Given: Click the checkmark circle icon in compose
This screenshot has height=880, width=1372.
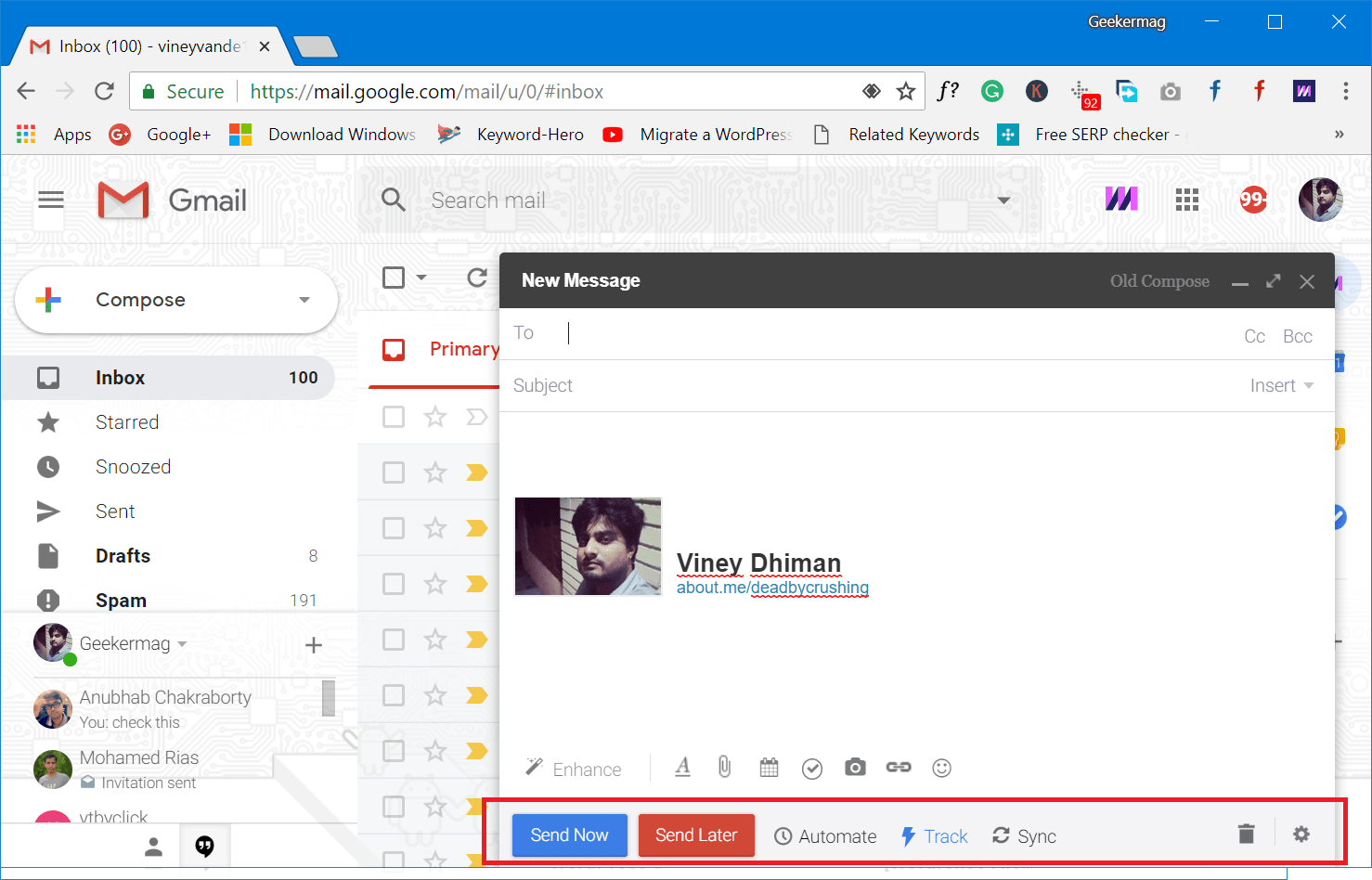Looking at the screenshot, I should point(812,769).
